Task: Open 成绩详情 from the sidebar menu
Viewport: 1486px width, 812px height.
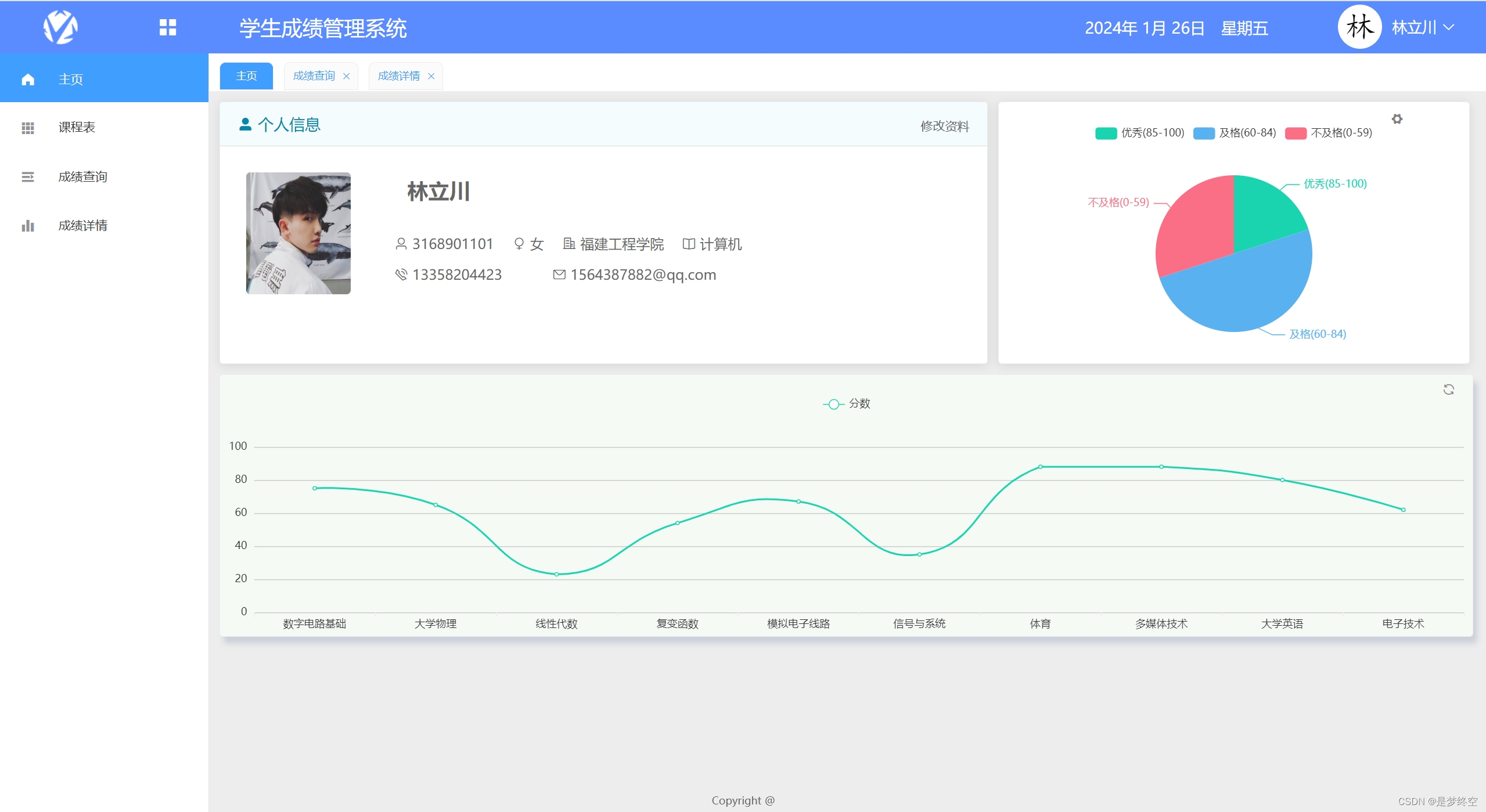Action: point(82,226)
